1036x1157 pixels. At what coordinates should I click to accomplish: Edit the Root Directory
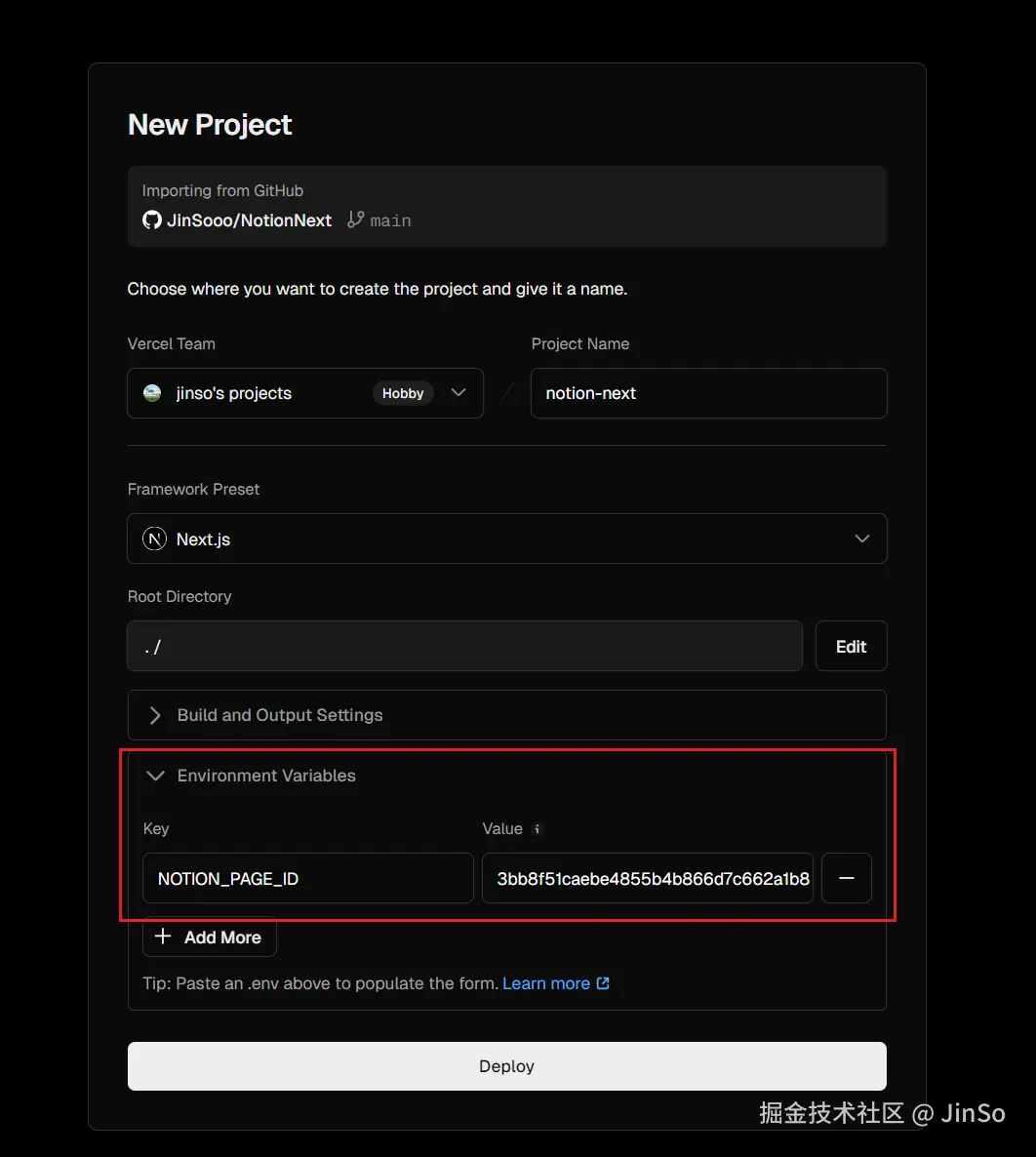point(851,647)
